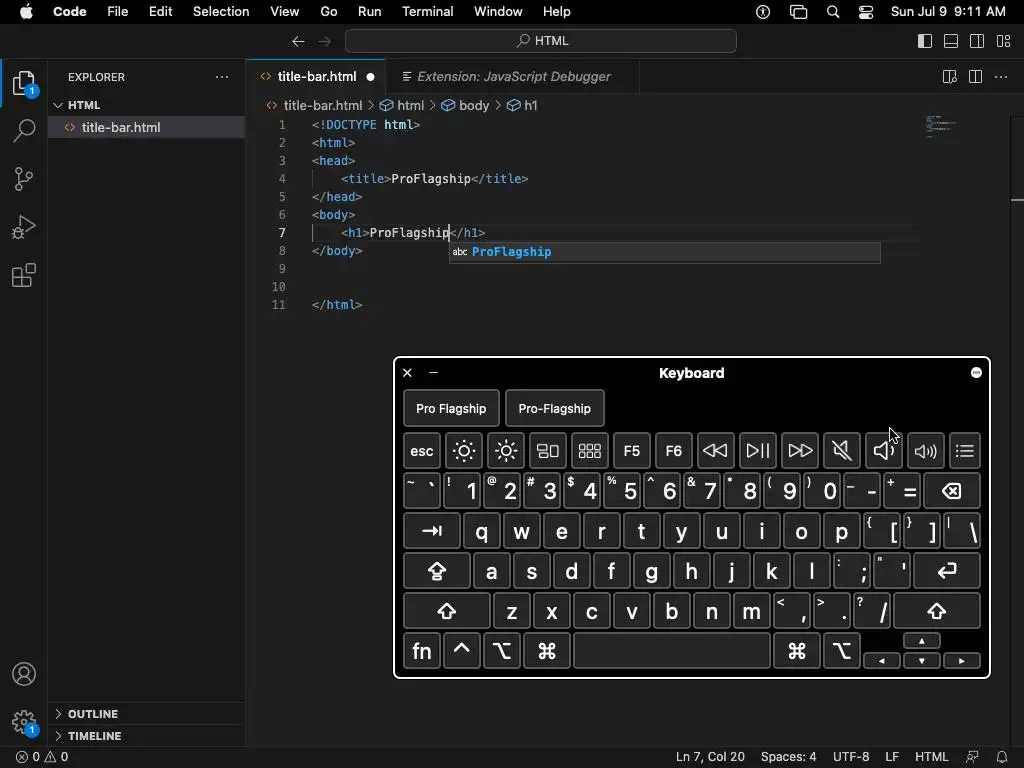This screenshot has height=768, width=1024.
Task: Tap the left shift key on Keyboard
Action: tap(447, 611)
